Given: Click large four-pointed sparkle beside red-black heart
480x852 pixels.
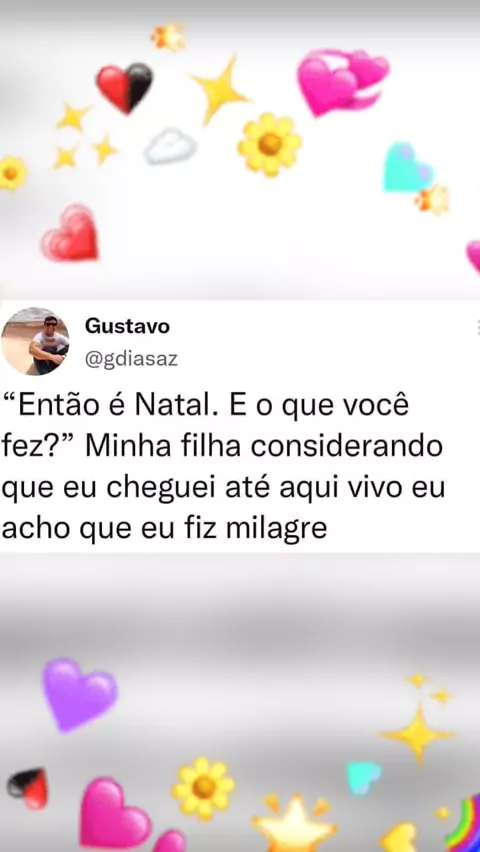Looking at the screenshot, I should 219,91.
